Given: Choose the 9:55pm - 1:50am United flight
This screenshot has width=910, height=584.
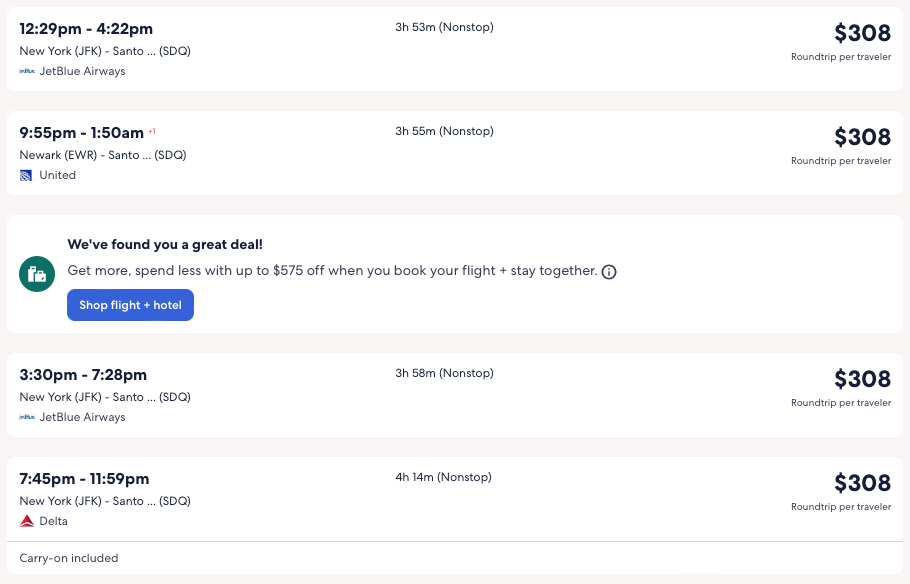Looking at the screenshot, I should click(82, 133).
